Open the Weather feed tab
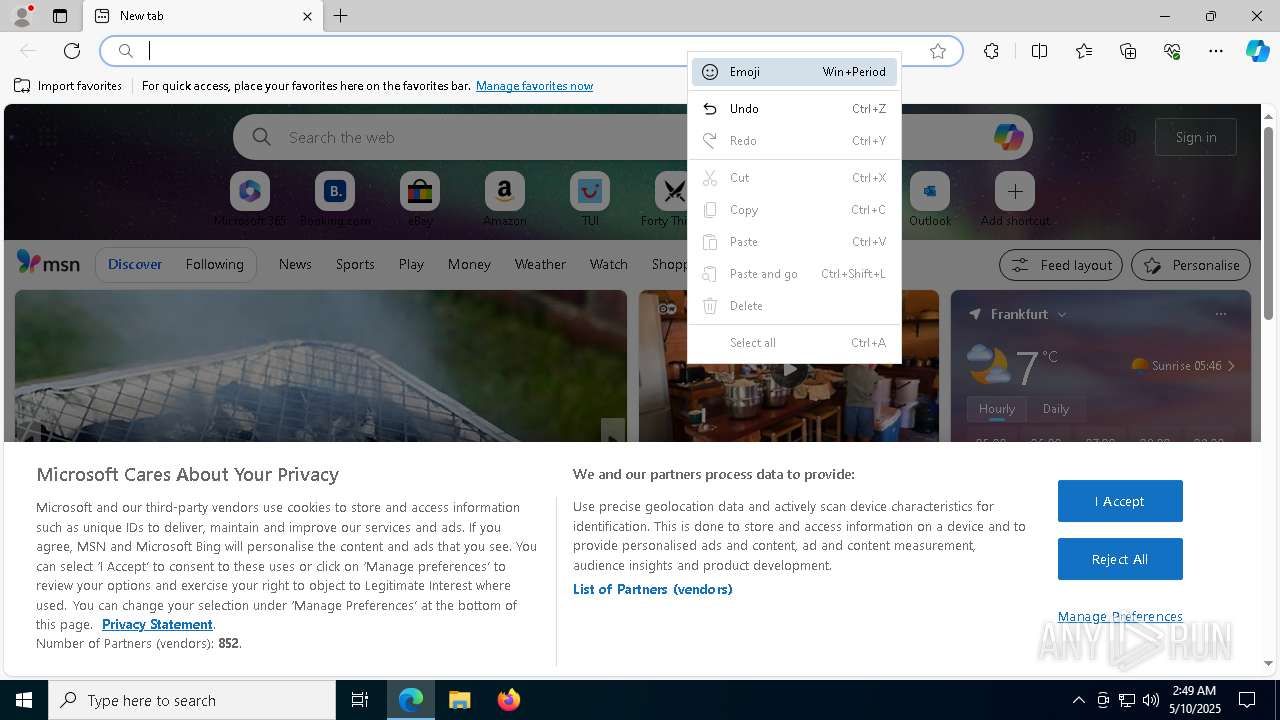Screen dimensions: 1280x720 click(540, 264)
